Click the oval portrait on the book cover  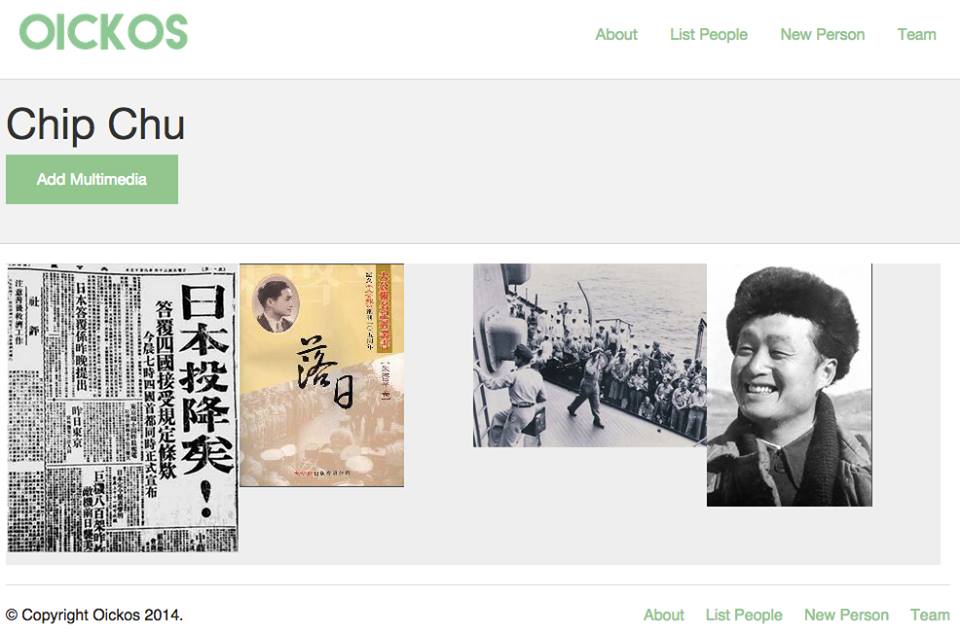pos(276,303)
